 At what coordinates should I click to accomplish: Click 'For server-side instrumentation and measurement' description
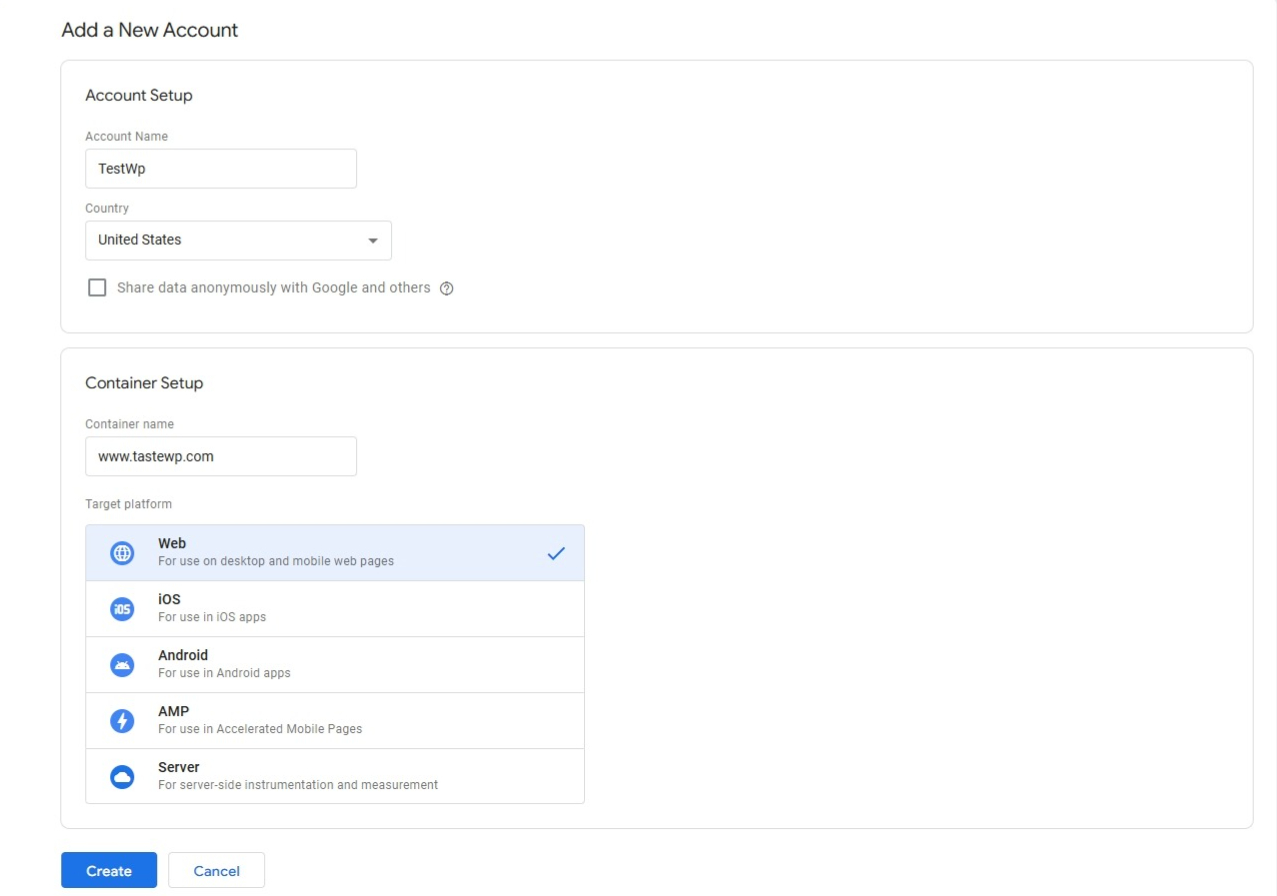coord(298,785)
